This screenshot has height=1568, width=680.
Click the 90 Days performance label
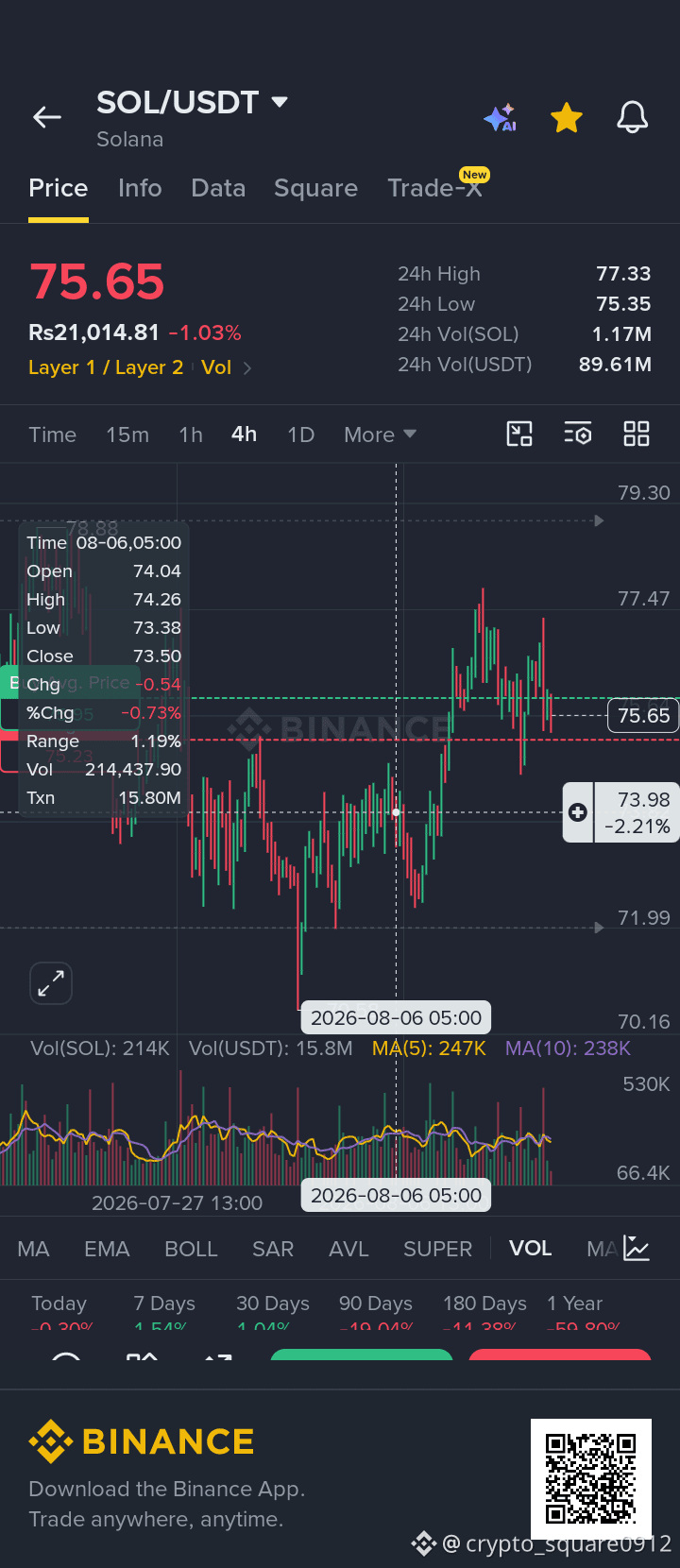tap(376, 1304)
